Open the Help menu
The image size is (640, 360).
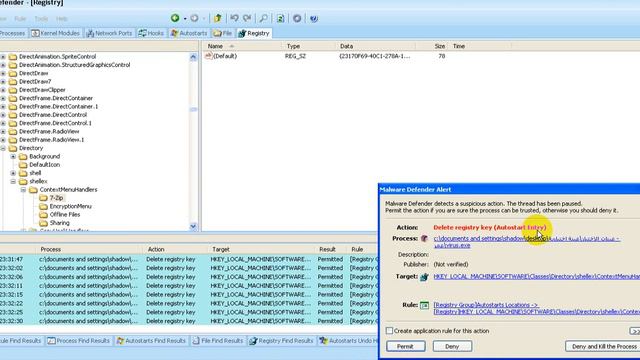[62, 19]
